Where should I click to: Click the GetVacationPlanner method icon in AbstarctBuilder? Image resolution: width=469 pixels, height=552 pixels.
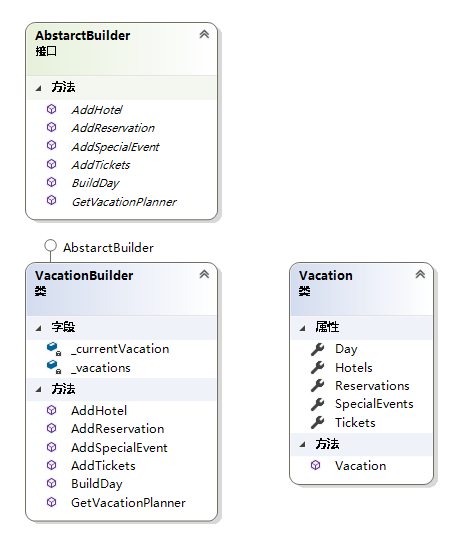pos(51,200)
